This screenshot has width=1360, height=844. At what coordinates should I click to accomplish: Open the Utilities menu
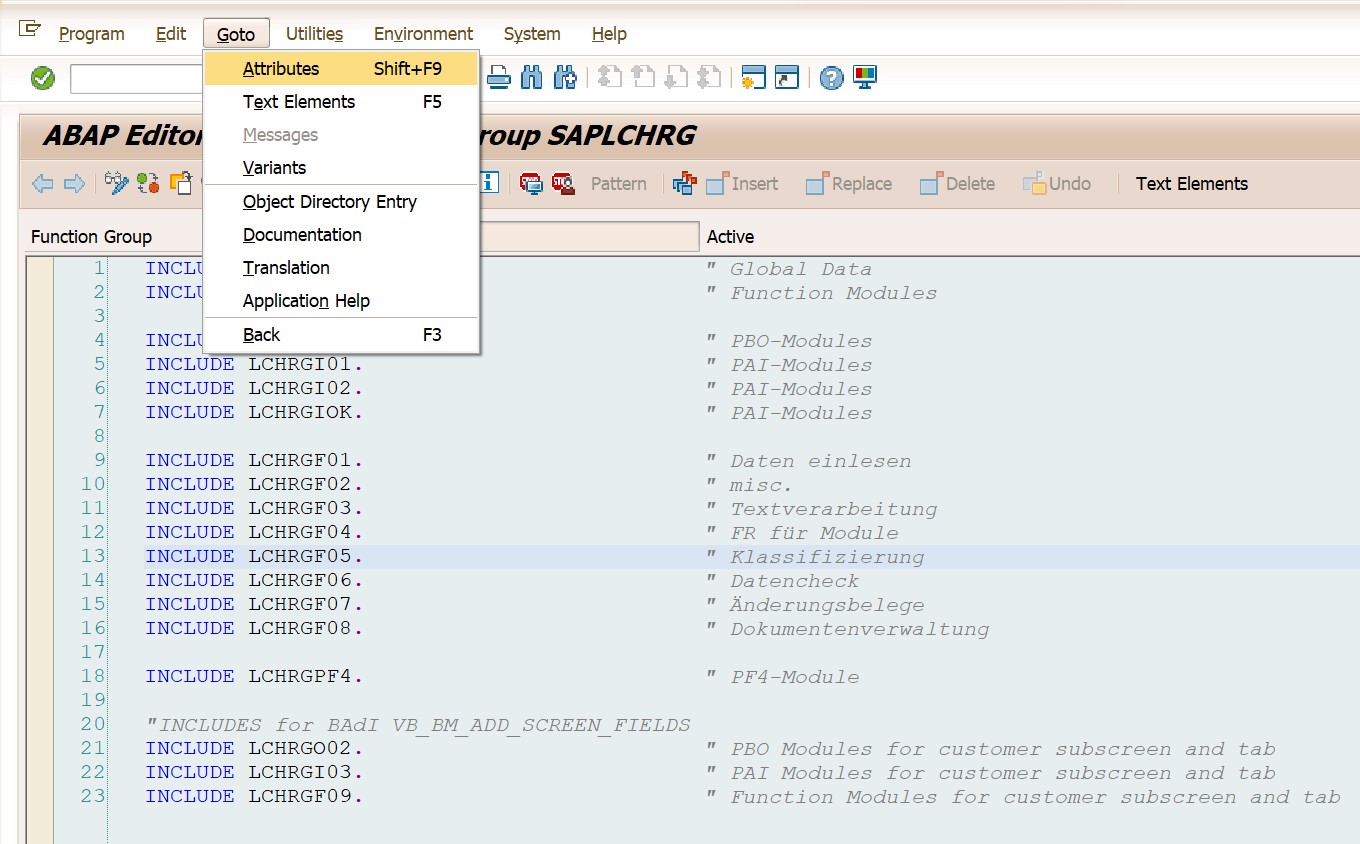[x=314, y=34]
